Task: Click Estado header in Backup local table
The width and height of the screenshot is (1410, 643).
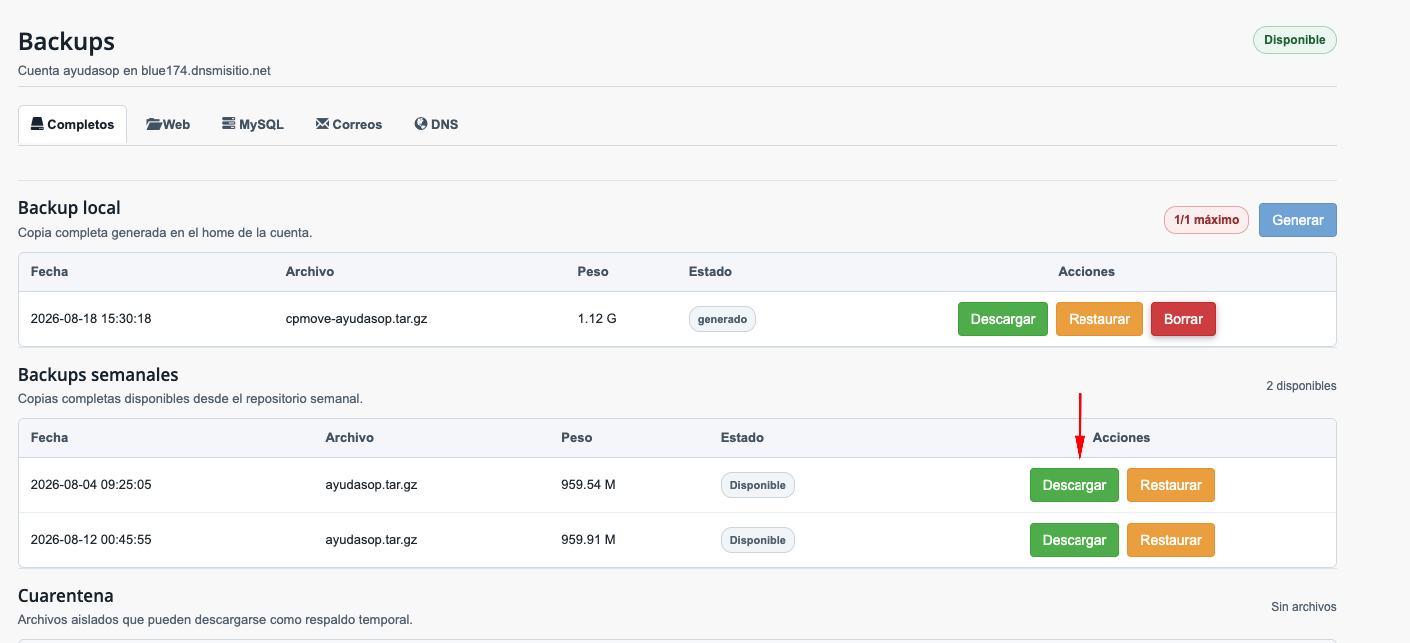Action: click(710, 272)
